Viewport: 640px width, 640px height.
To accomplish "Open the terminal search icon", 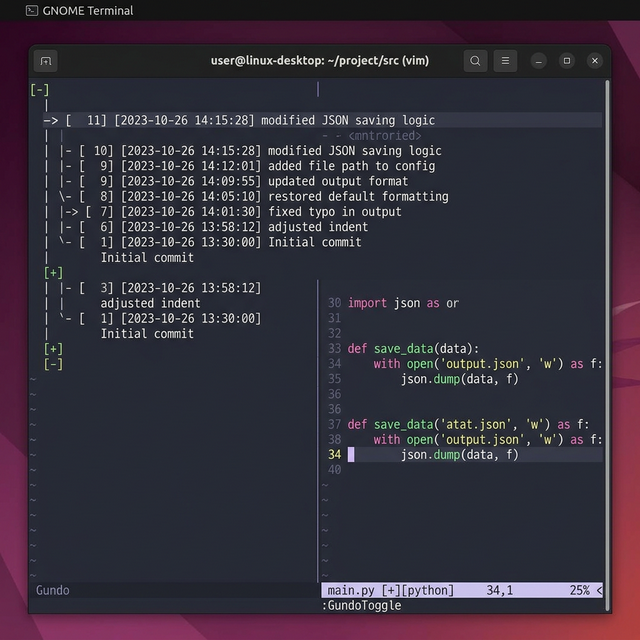I will click(475, 61).
